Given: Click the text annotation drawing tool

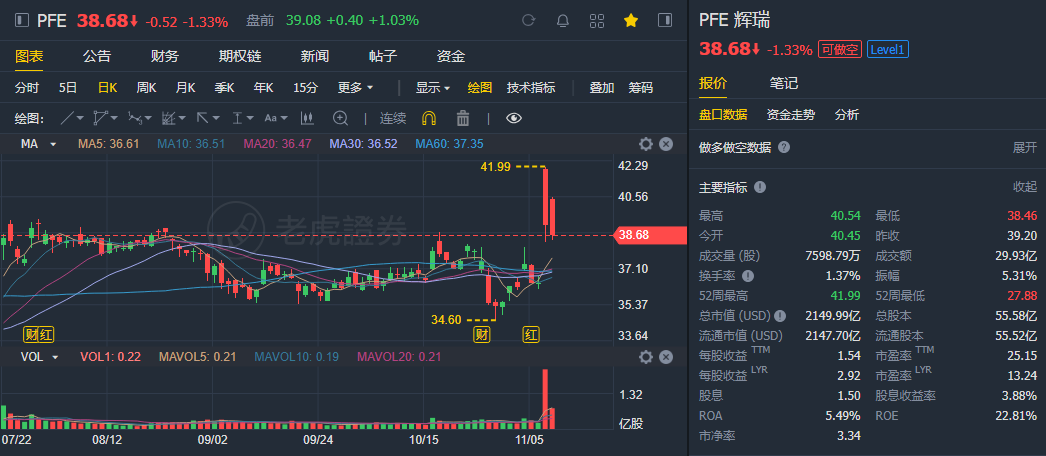Looking at the screenshot, I should 273,118.
